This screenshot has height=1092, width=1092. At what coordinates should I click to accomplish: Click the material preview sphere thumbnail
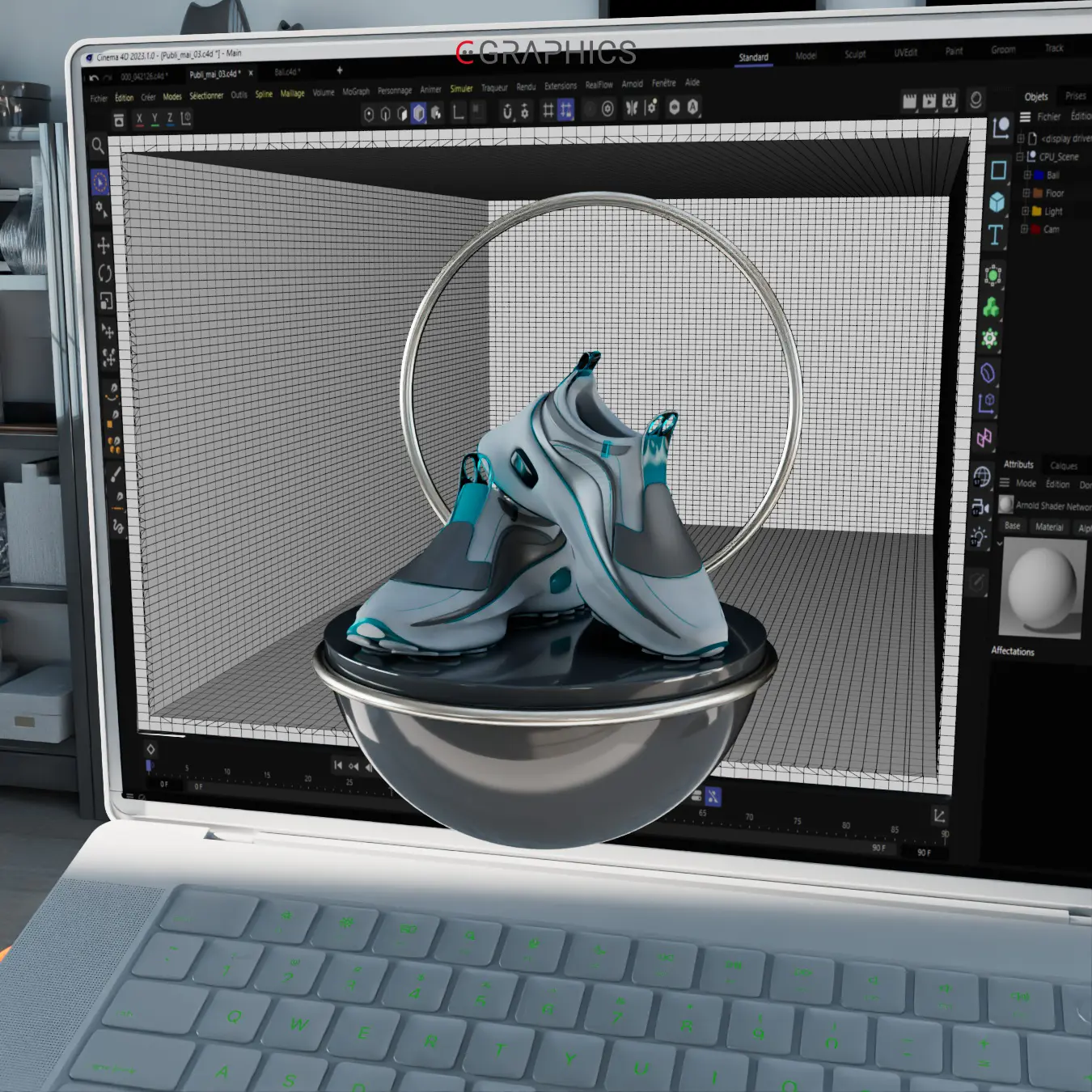1042,588
